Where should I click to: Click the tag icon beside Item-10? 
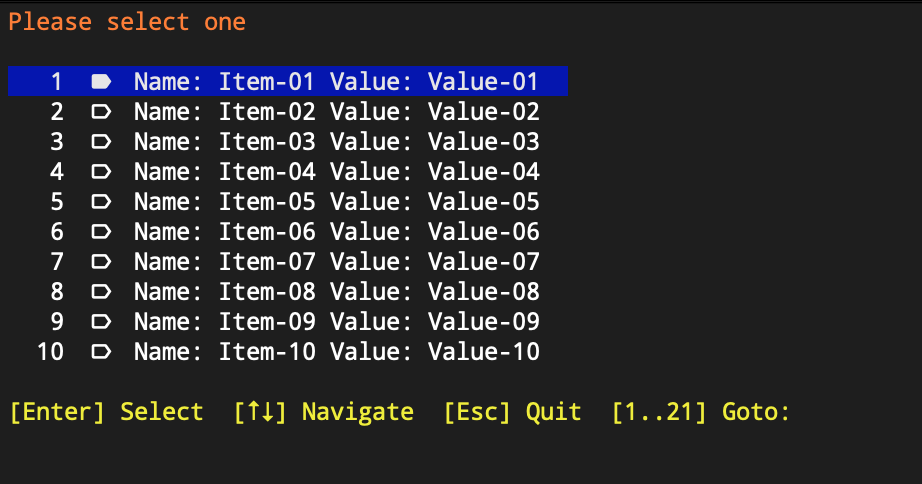click(x=101, y=351)
